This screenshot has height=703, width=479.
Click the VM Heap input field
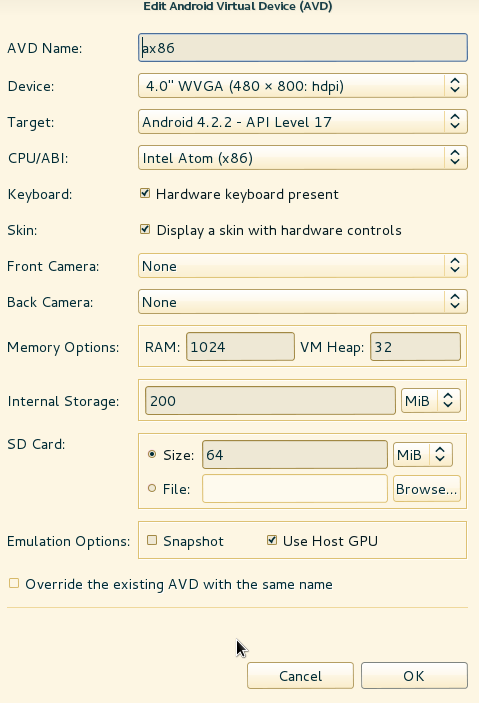point(415,347)
